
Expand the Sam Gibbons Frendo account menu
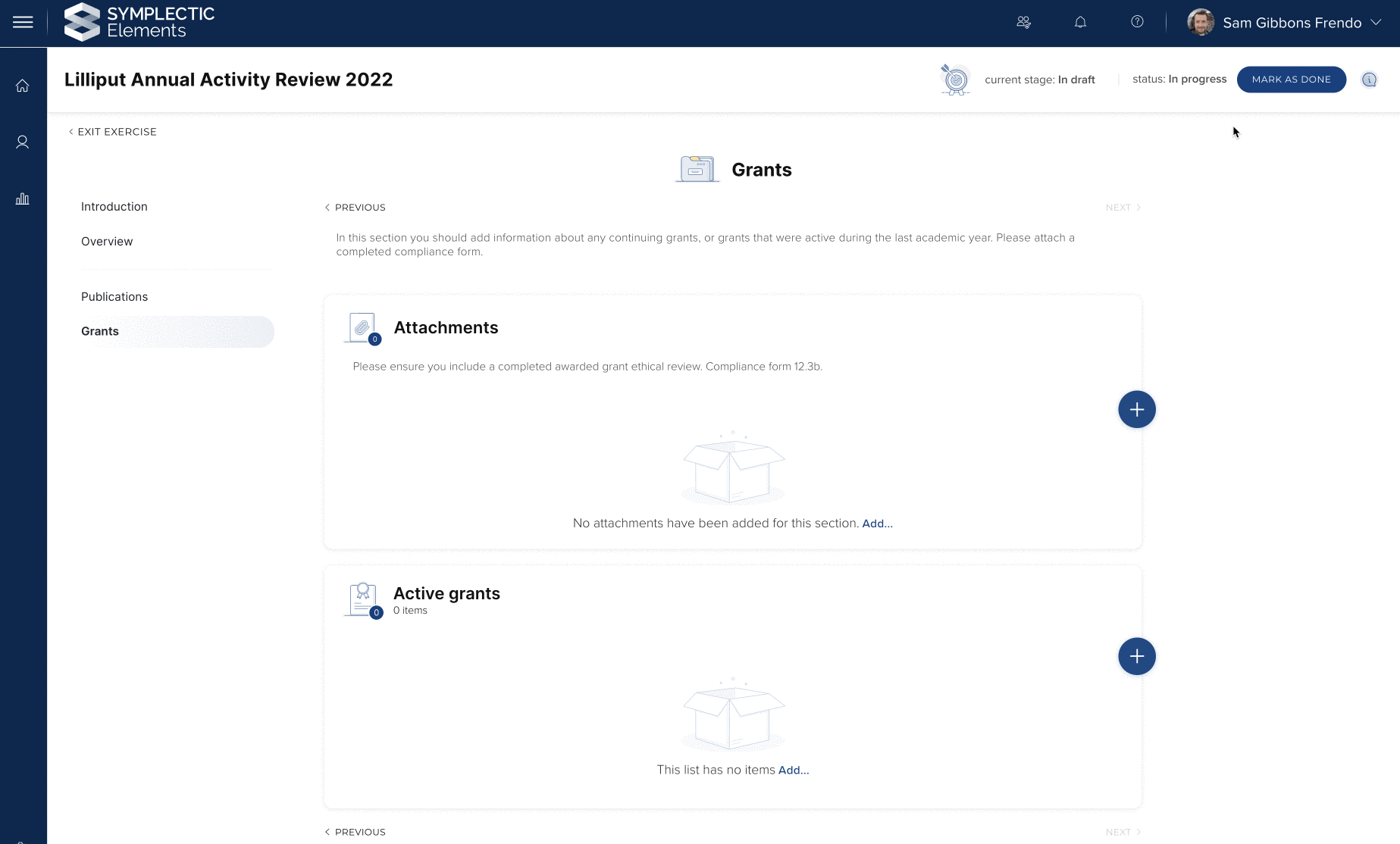point(1376,22)
